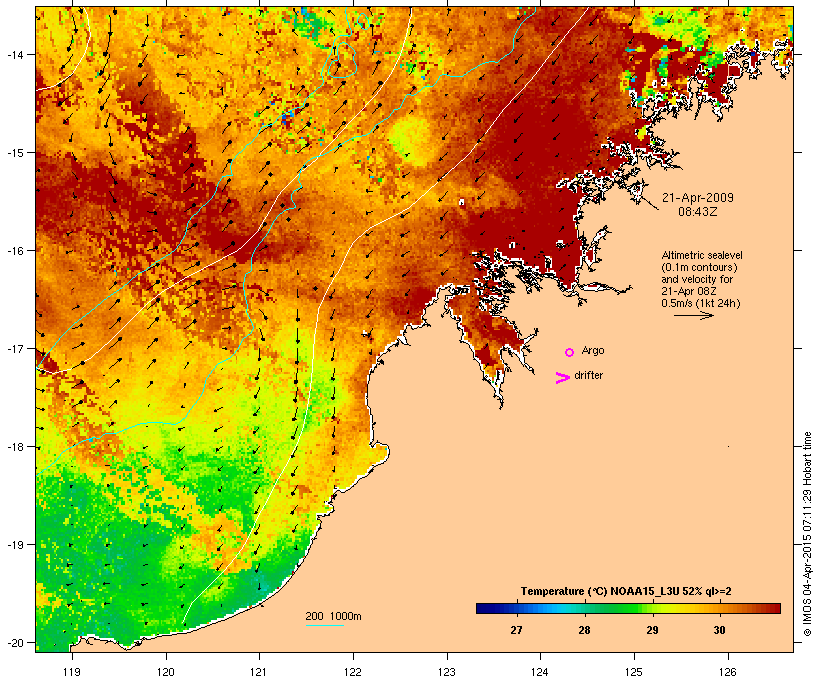Click the color bar value 27
This screenshot has width=820, height=680.
[x=516, y=630]
